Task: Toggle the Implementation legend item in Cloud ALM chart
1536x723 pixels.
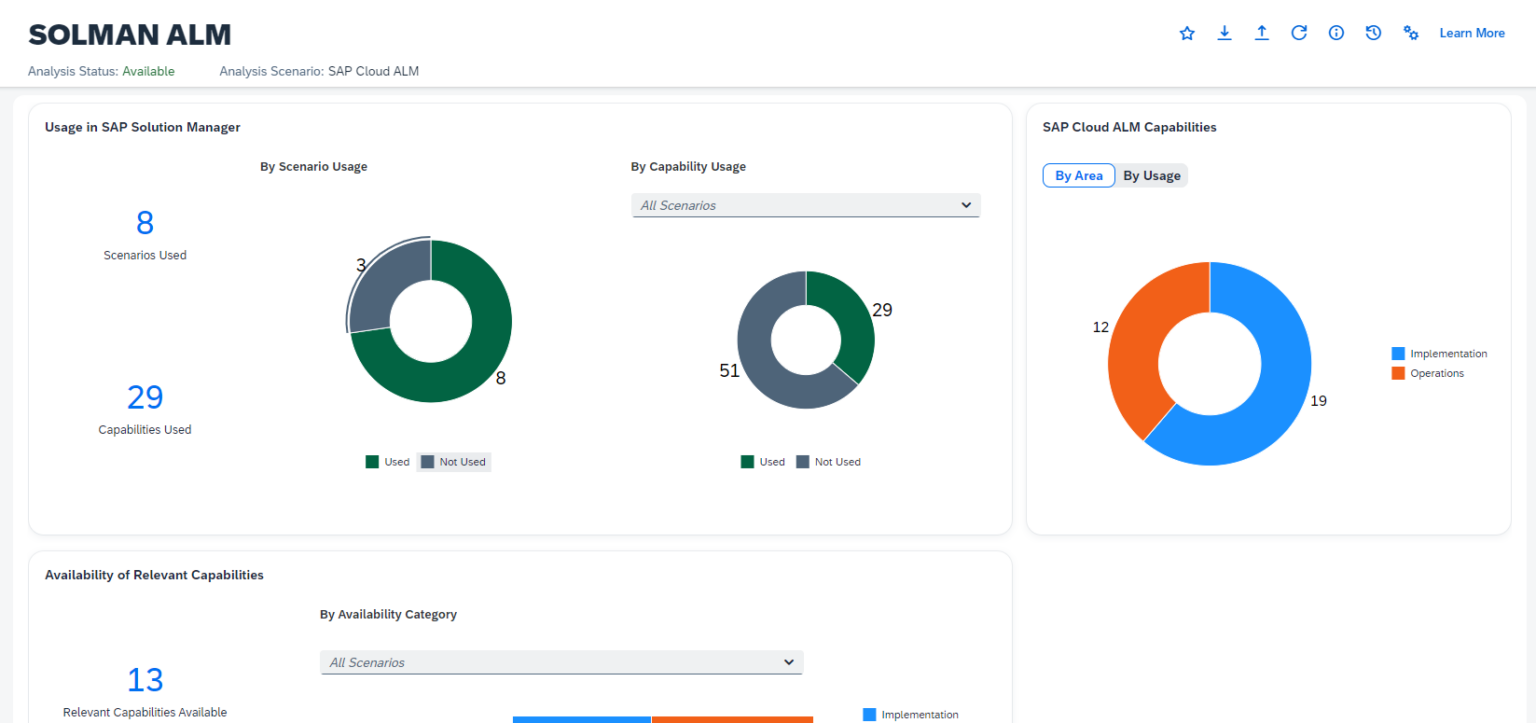Action: [x=1439, y=354]
